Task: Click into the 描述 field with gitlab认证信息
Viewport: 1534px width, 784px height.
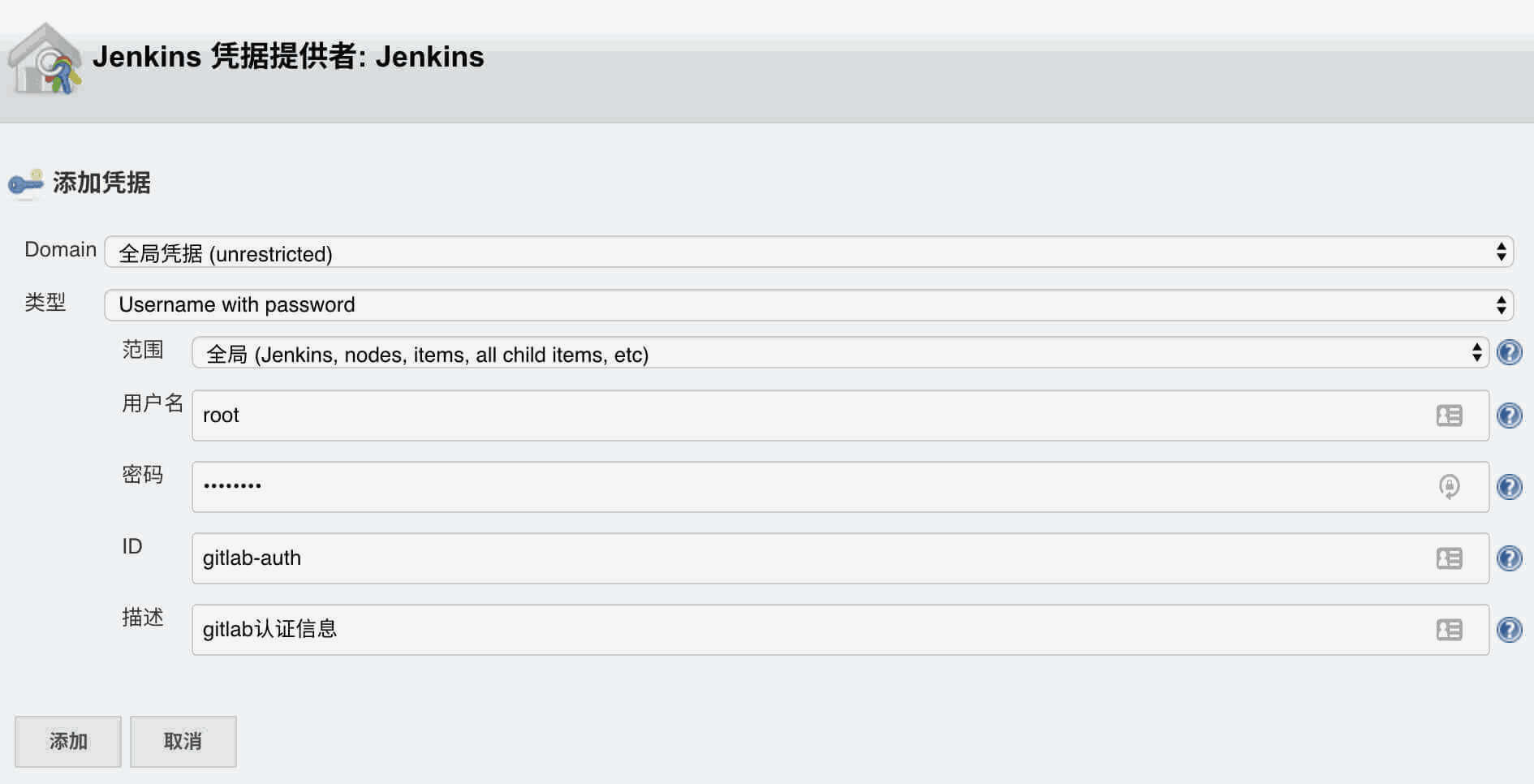Action: (840, 630)
